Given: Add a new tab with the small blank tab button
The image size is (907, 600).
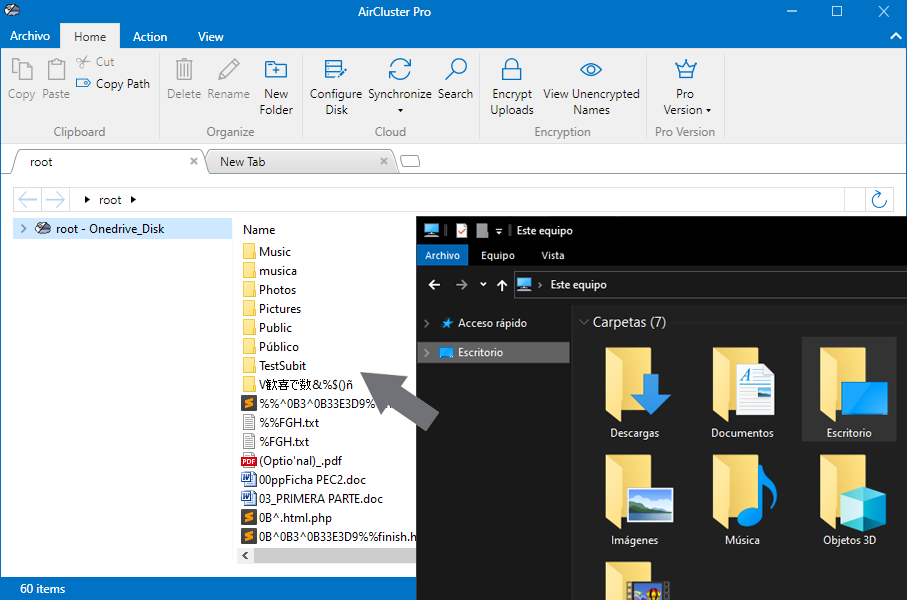Looking at the screenshot, I should pyautogui.click(x=410, y=161).
